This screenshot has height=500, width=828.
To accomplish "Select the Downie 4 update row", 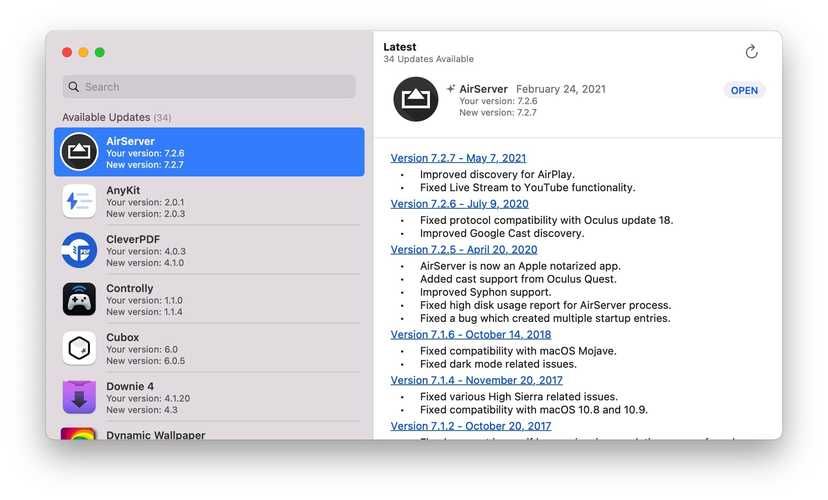I will pos(209,398).
